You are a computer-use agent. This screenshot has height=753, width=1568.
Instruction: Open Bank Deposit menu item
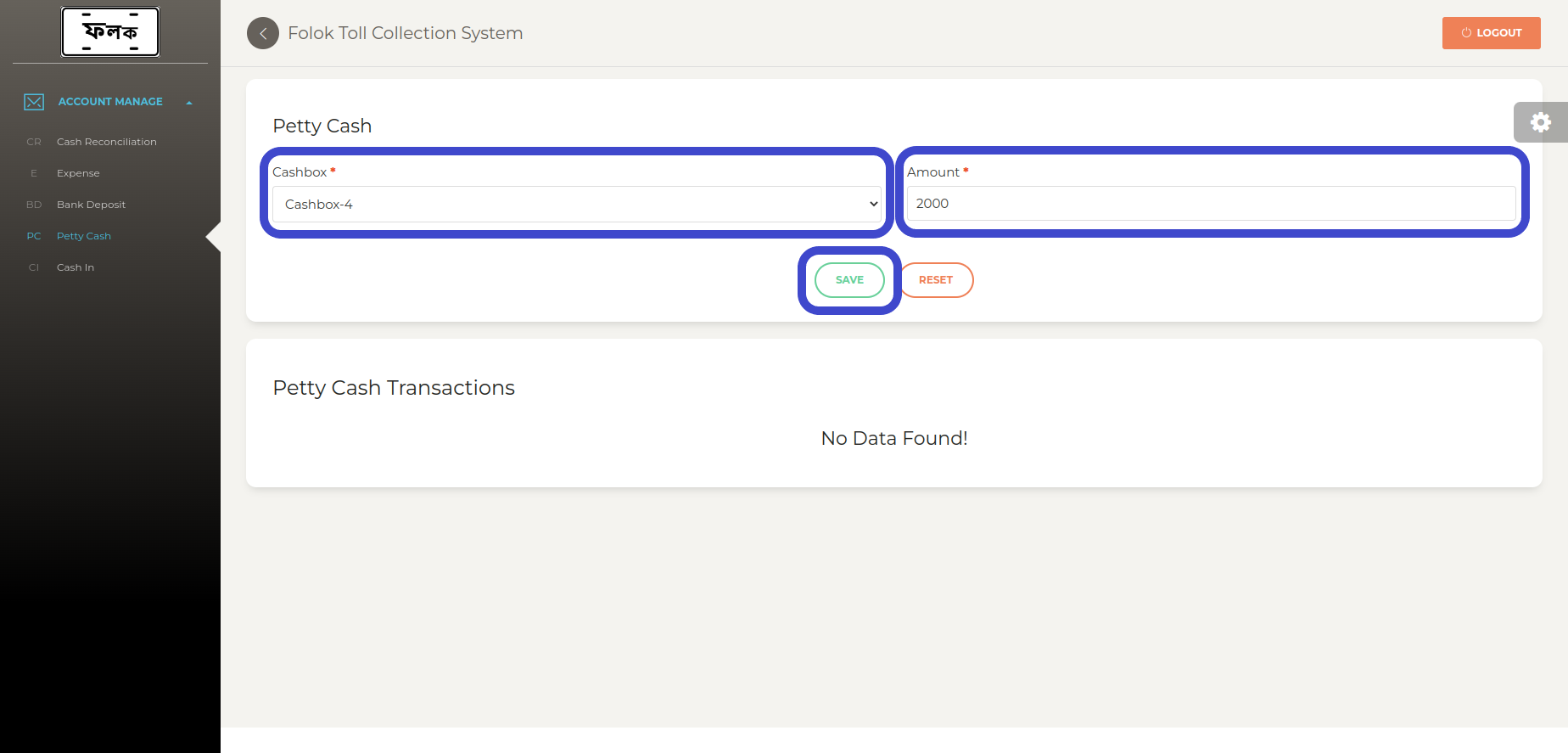pyautogui.click(x=91, y=205)
